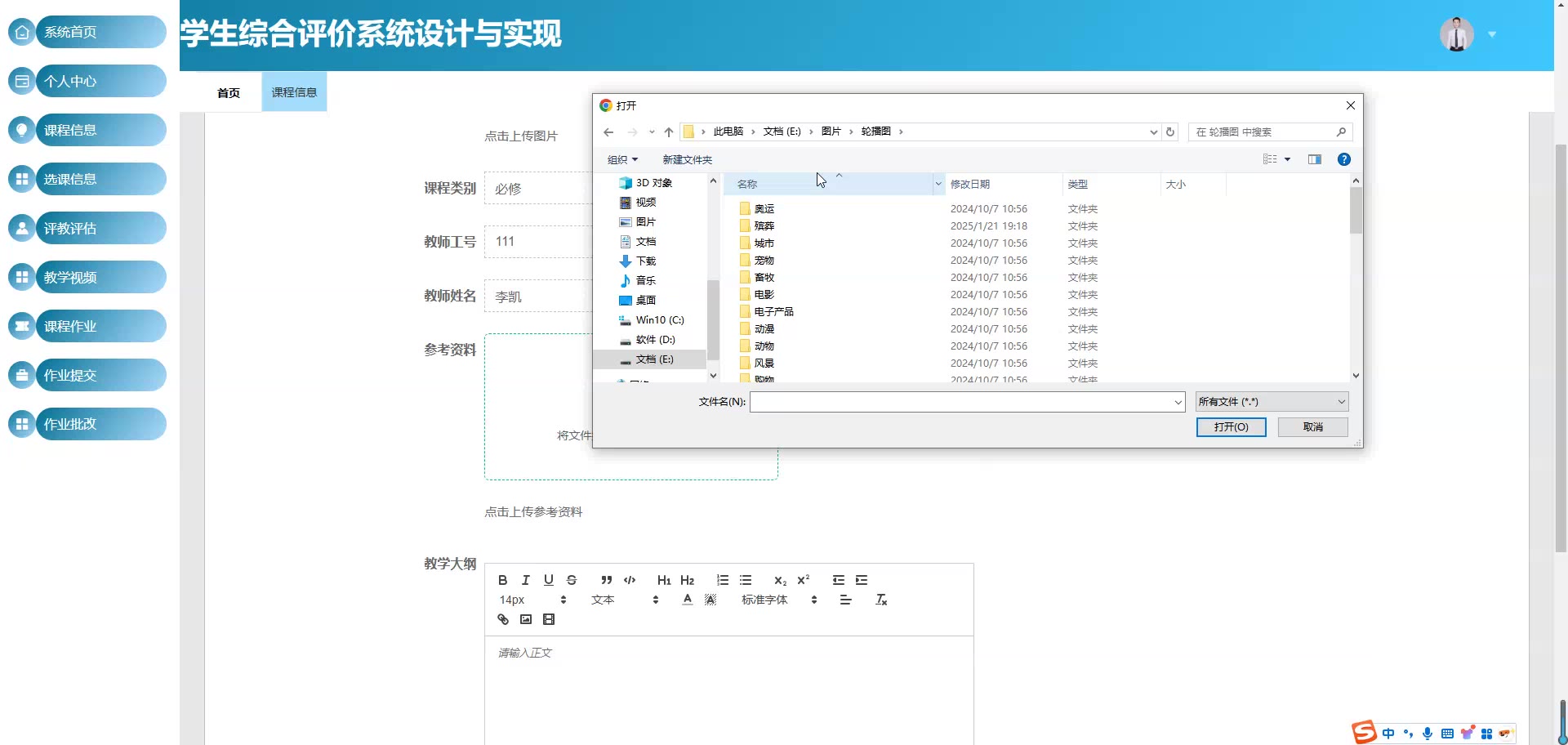Open the text background color picker

[710, 600]
